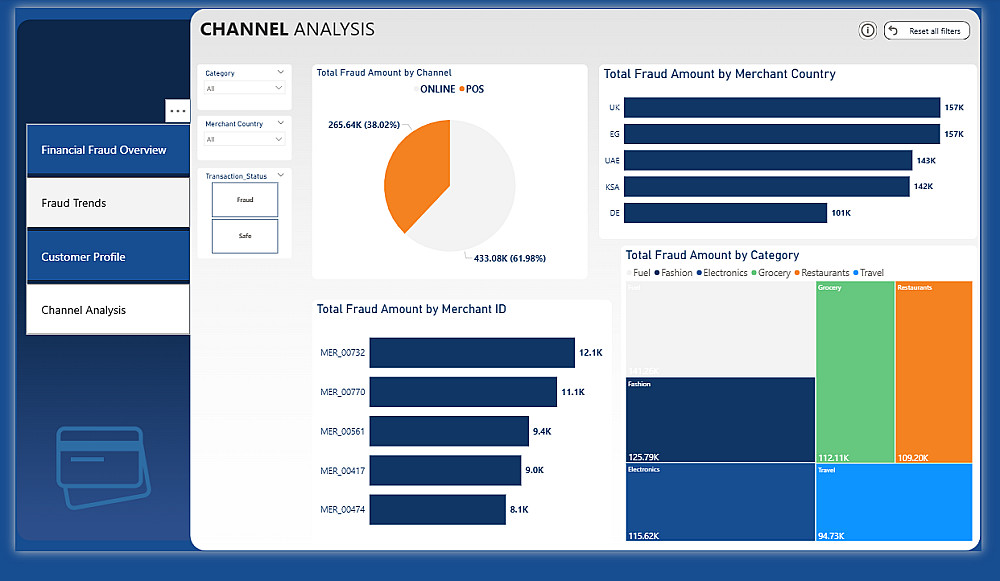This screenshot has height=581, width=1000.
Task: Switch to Customer Profile page
Action: tap(108, 256)
